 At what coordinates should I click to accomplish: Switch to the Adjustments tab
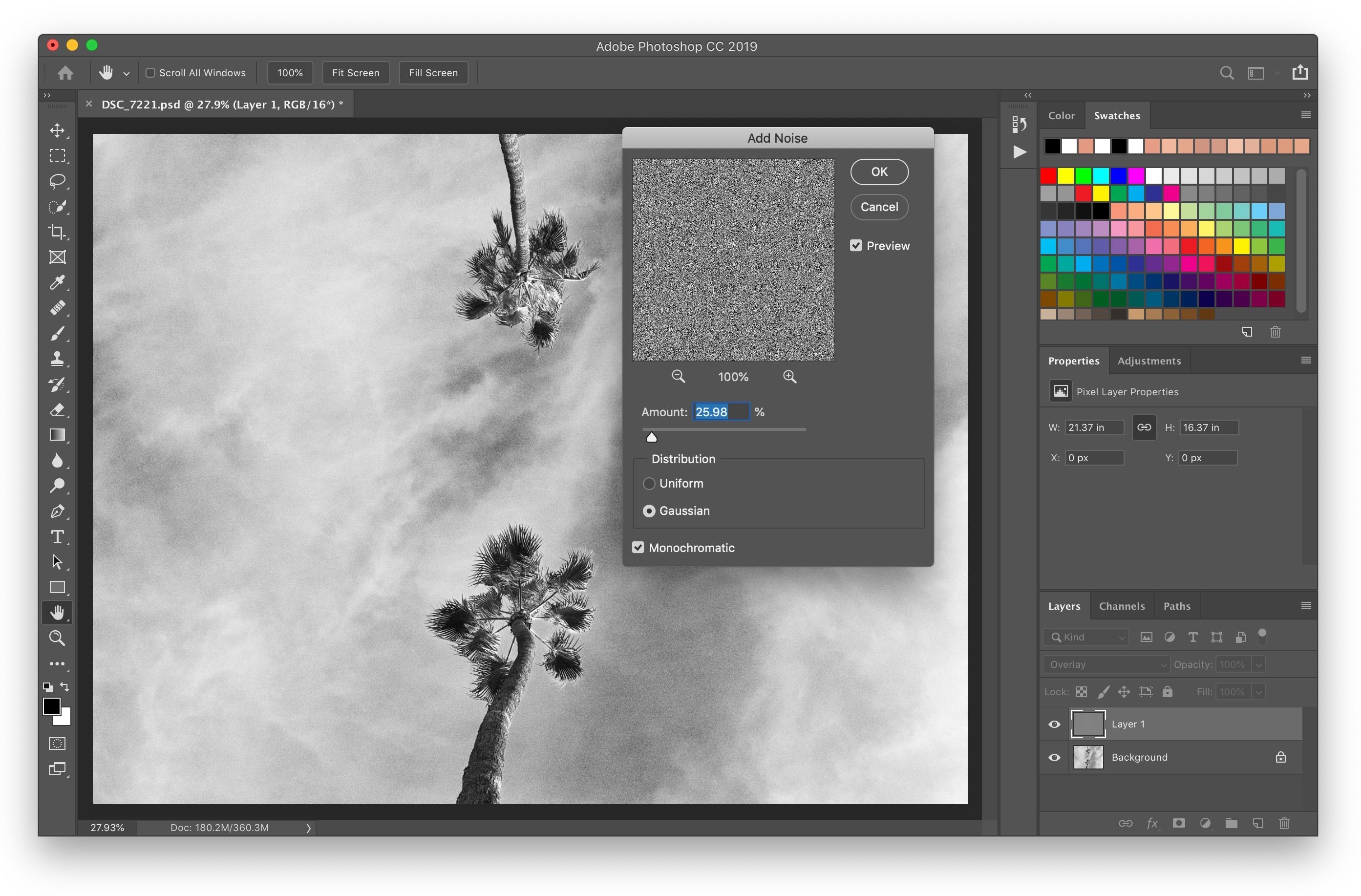[x=1148, y=360]
